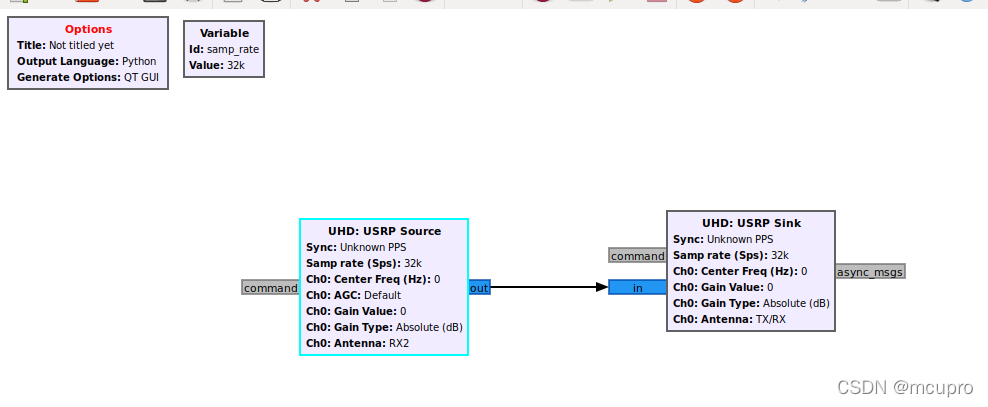The height and width of the screenshot is (407, 988).
Task: Click 'Ch0: Center Freq (Hz): 0' in USRP Sink
Action: coord(740,272)
